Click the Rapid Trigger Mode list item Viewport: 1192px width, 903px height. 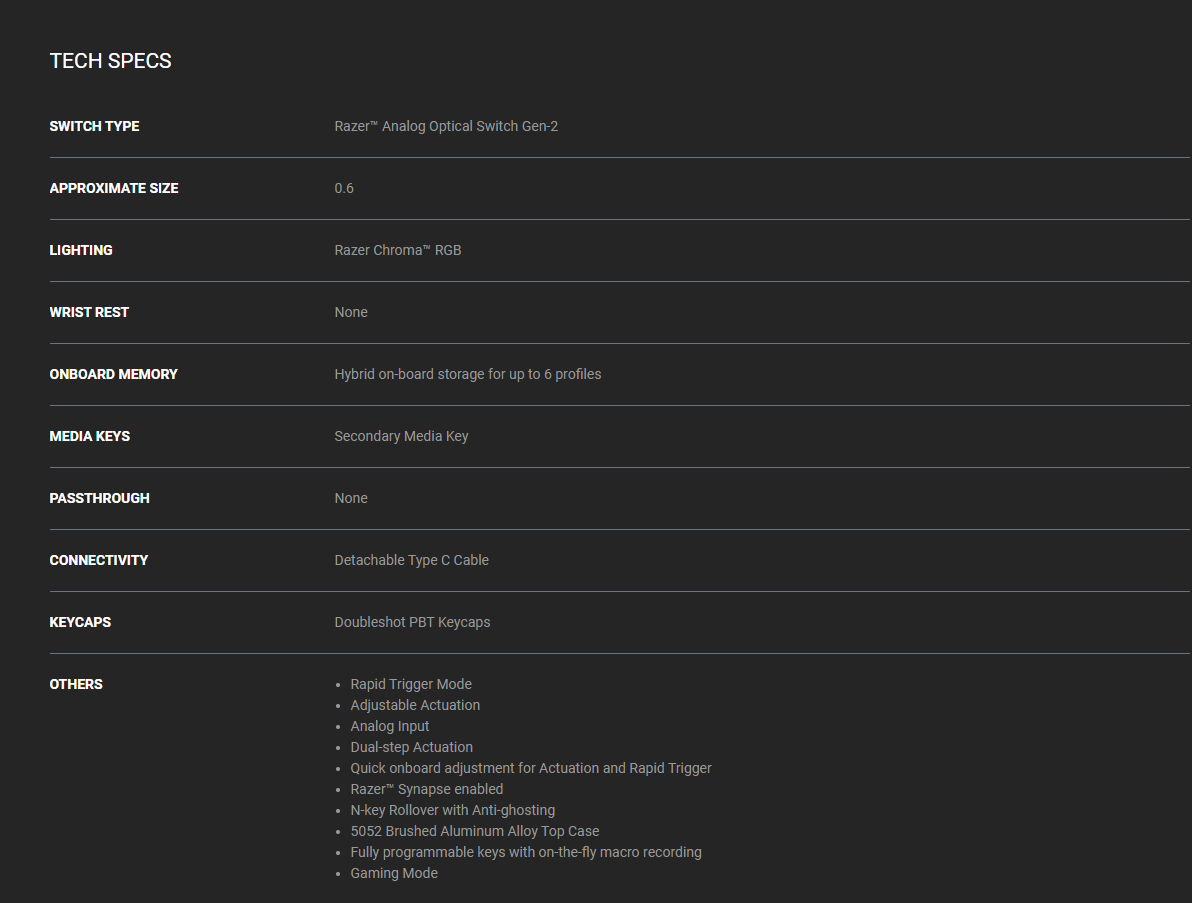[411, 684]
